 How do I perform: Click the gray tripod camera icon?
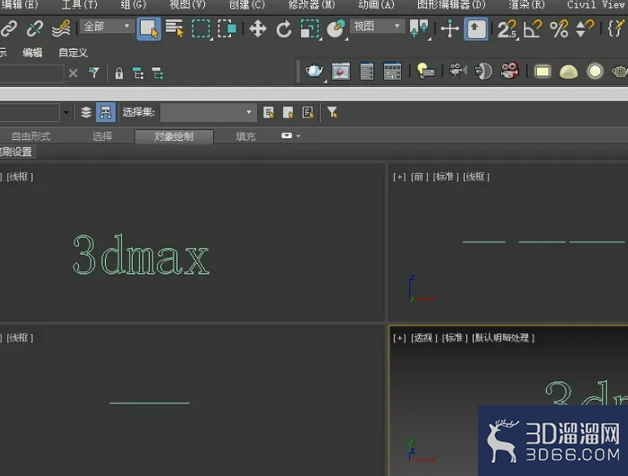coord(458,72)
